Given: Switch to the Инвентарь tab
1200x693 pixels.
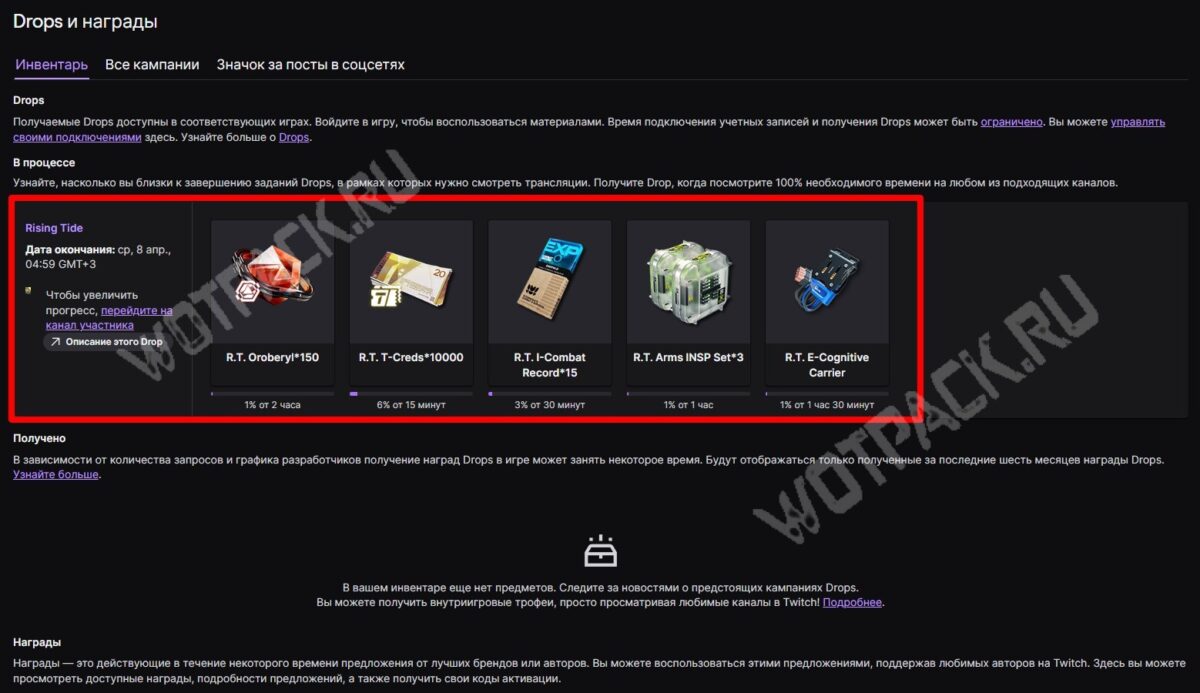Looking at the screenshot, I should pyautogui.click(x=52, y=65).
